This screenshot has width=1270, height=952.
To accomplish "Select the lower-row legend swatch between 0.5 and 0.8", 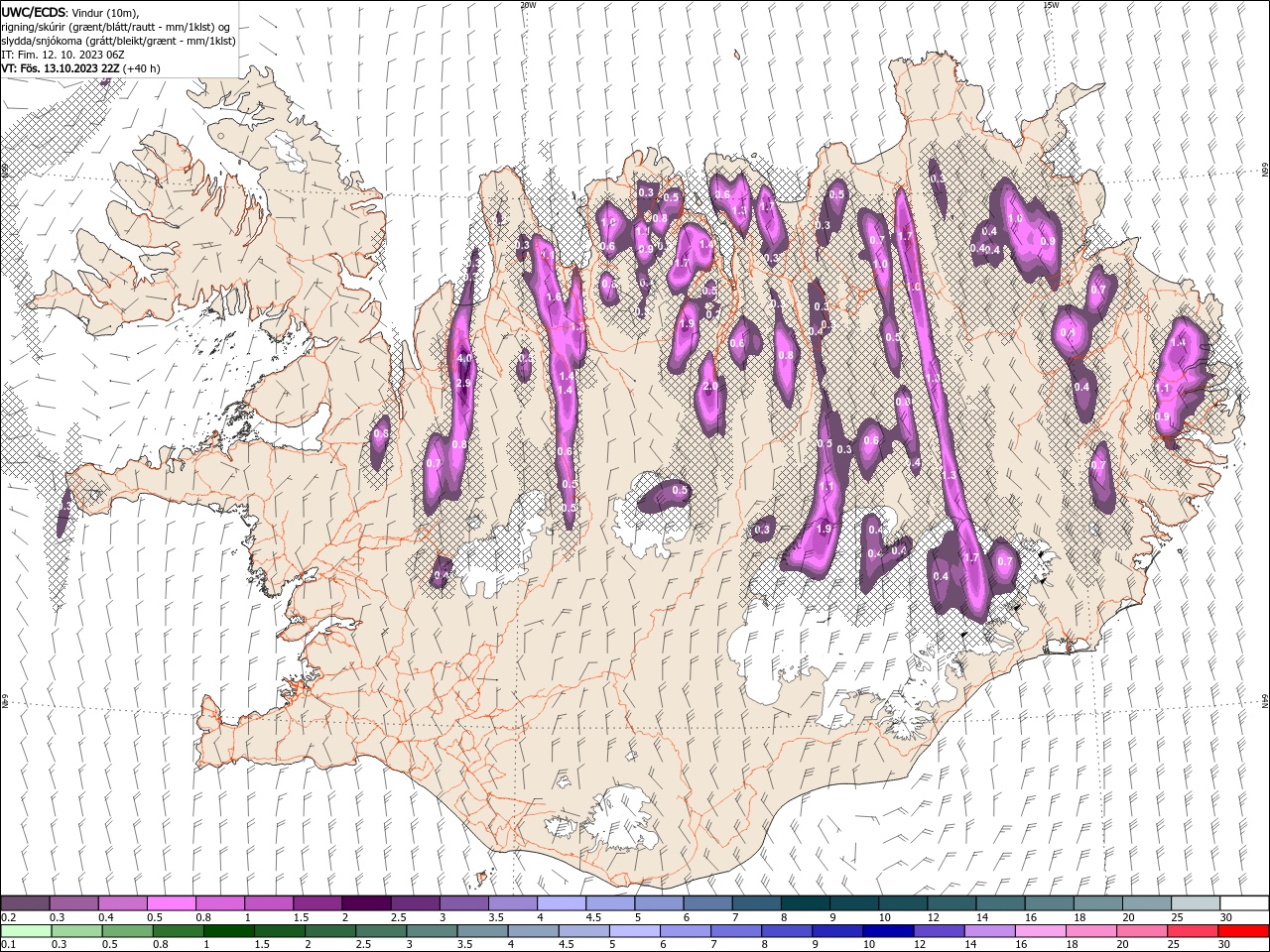I will click(127, 931).
